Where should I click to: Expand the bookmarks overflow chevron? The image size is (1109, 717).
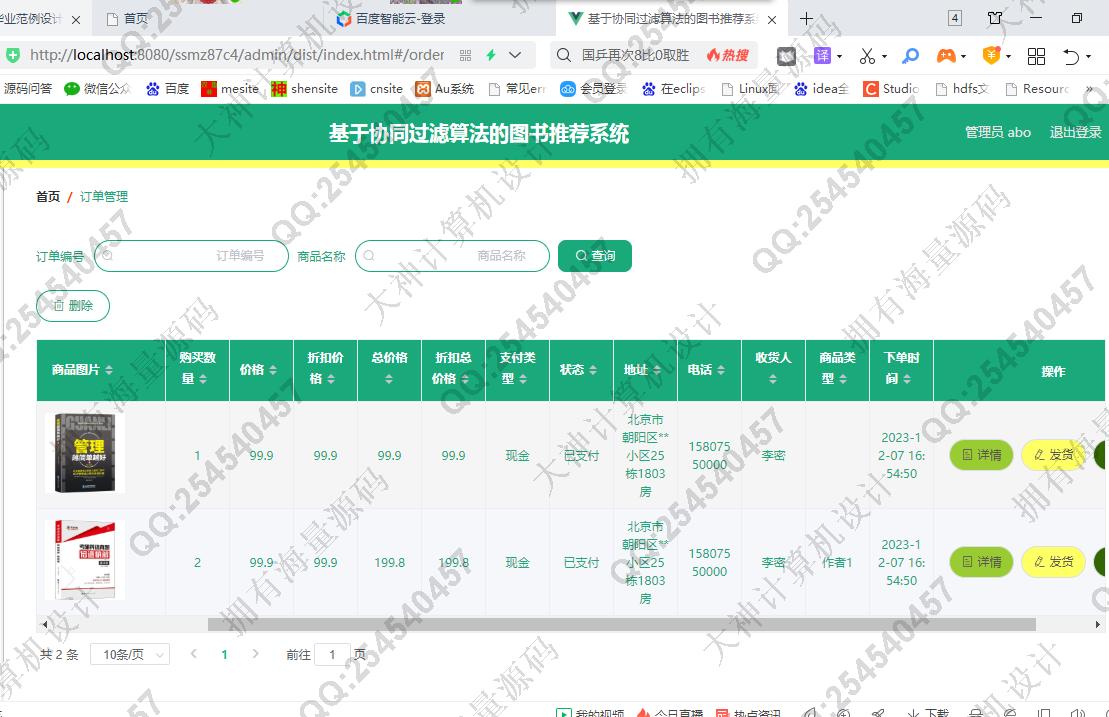[1089, 89]
